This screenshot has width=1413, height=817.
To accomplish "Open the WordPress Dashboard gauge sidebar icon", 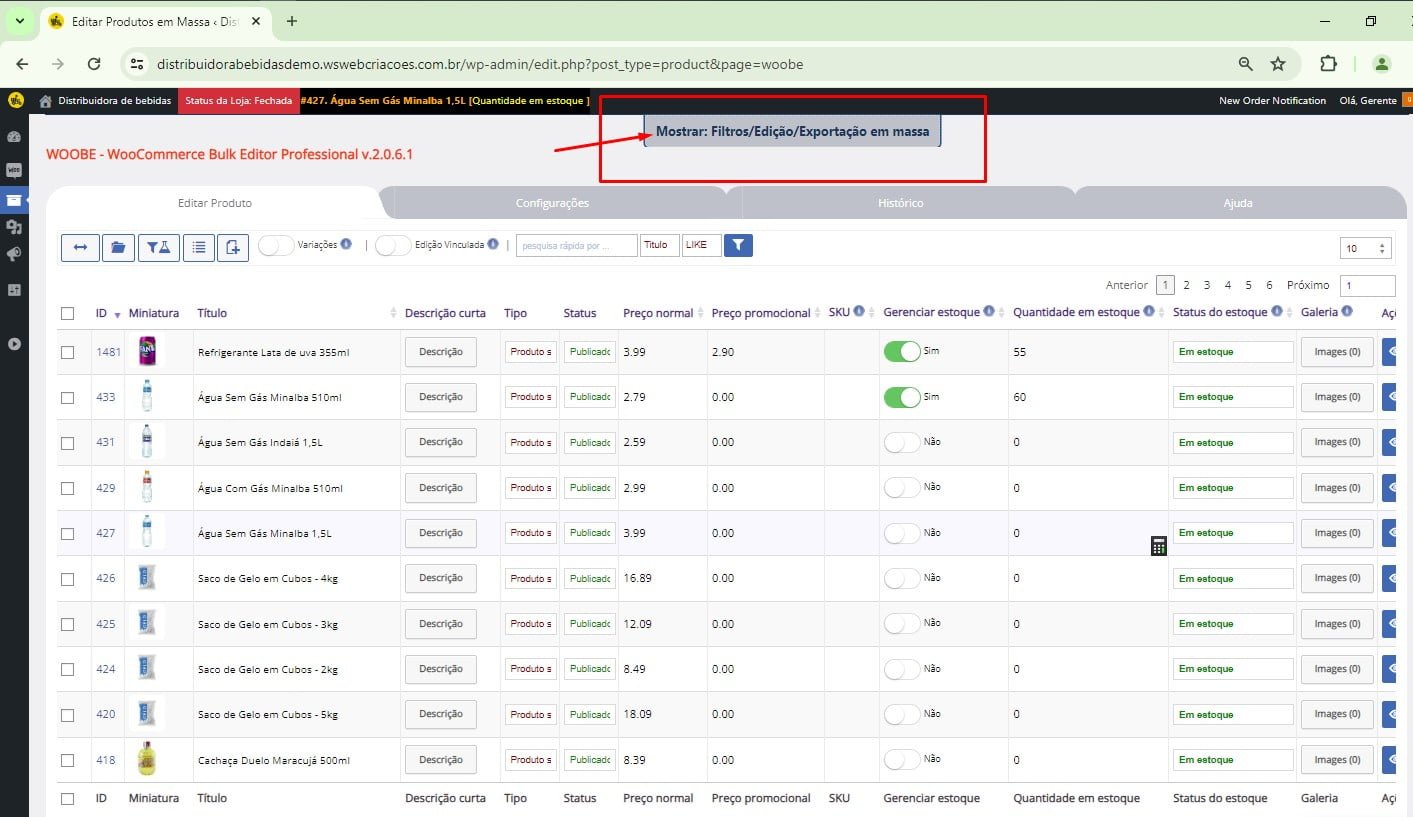I will (x=14, y=137).
